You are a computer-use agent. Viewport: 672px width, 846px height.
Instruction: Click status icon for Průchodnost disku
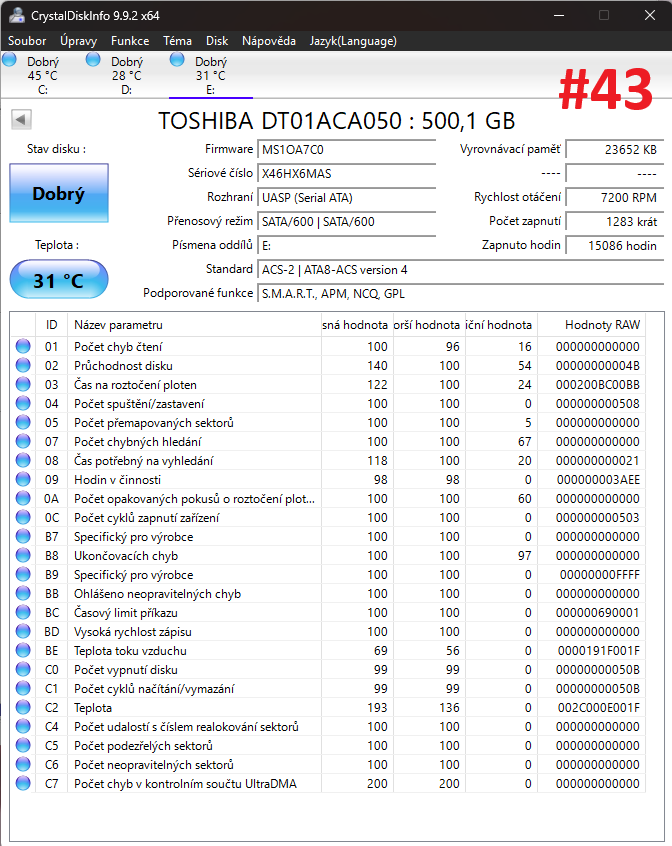coord(23,365)
